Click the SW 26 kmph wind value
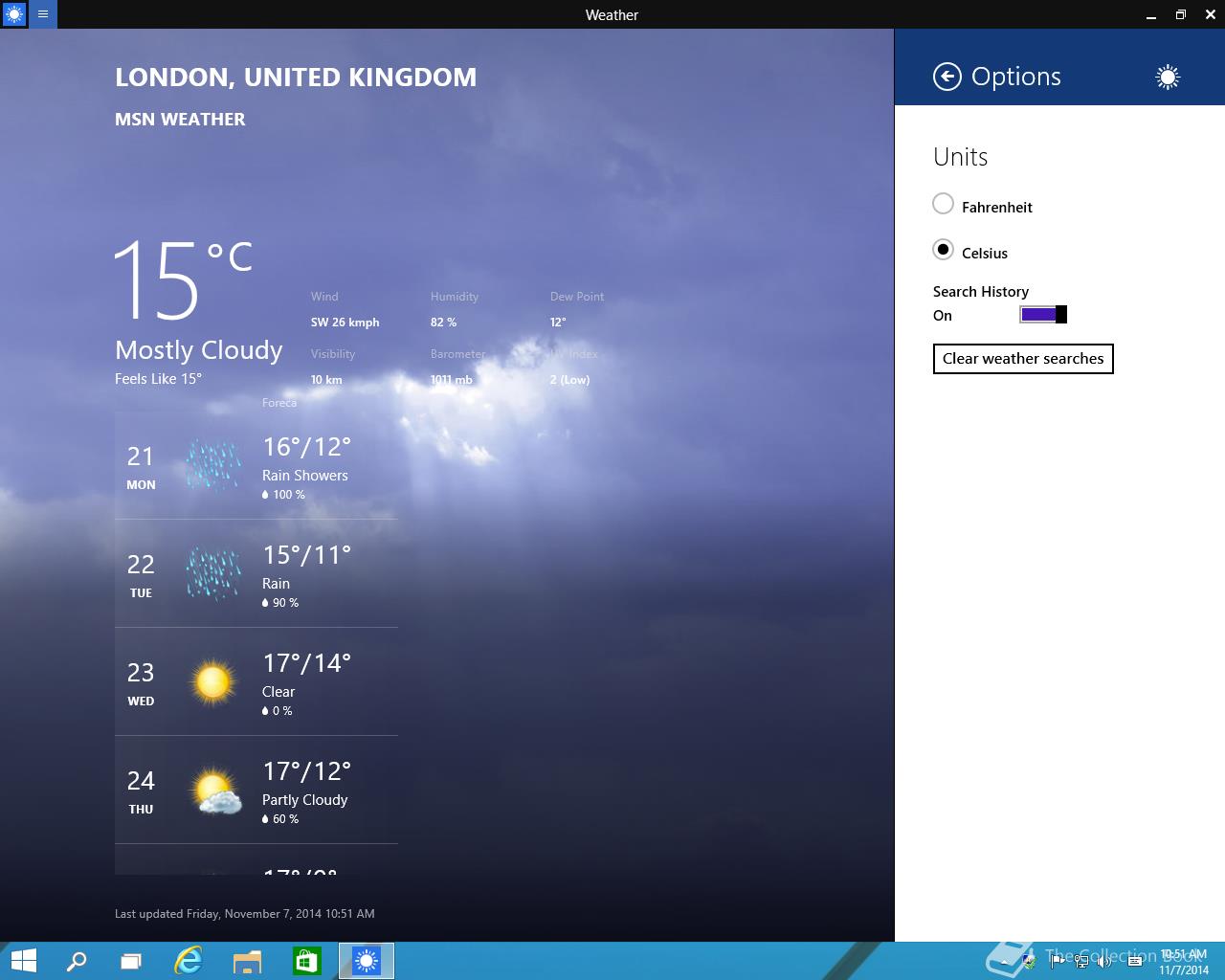 tap(345, 323)
